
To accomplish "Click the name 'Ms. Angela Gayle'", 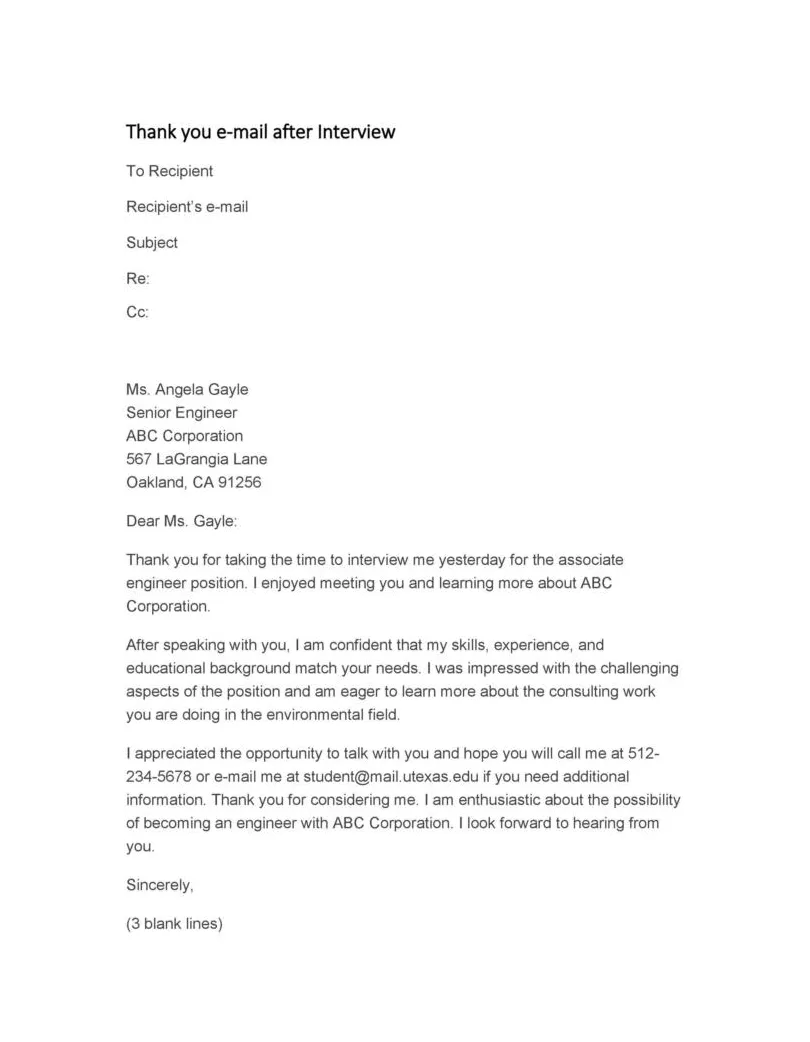I will 187,389.
